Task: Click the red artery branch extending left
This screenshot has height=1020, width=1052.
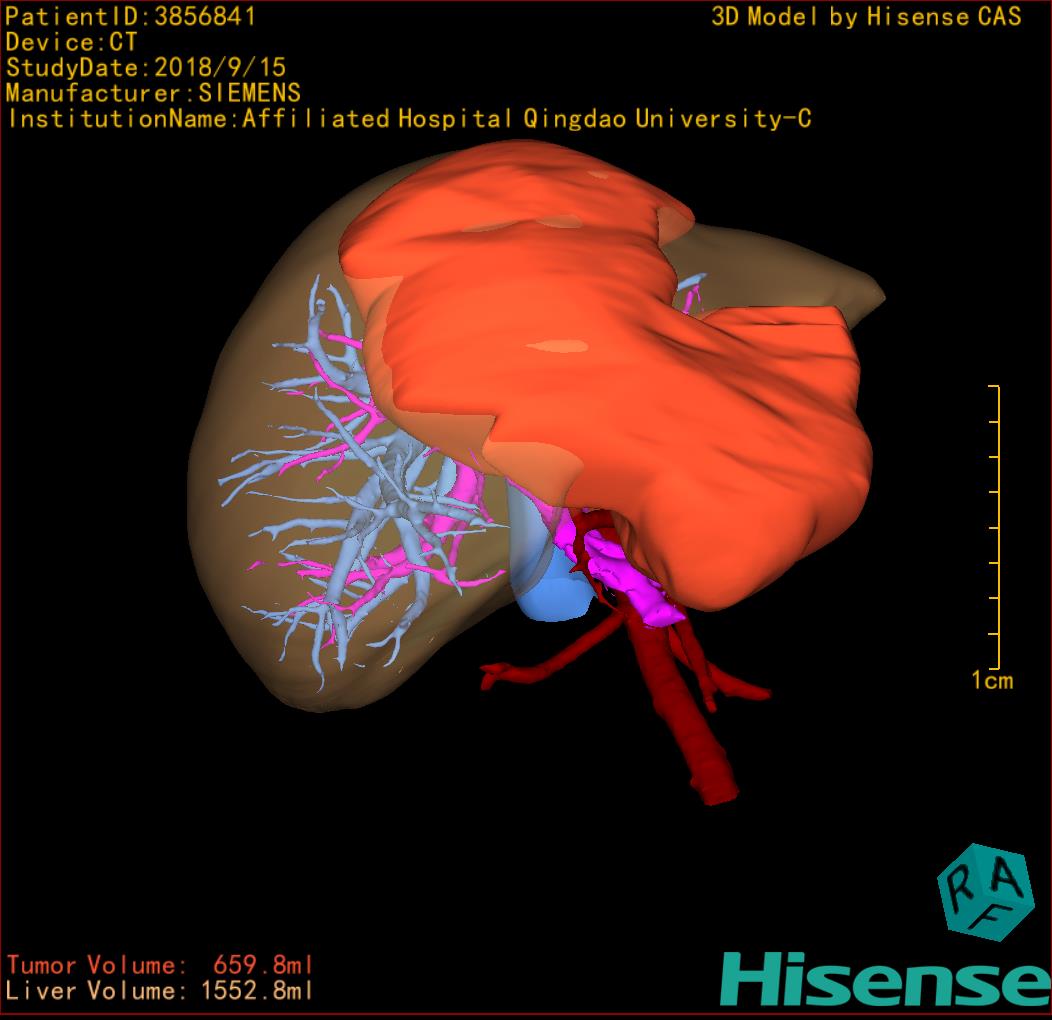Action: pyautogui.click(x=530, y=669)
